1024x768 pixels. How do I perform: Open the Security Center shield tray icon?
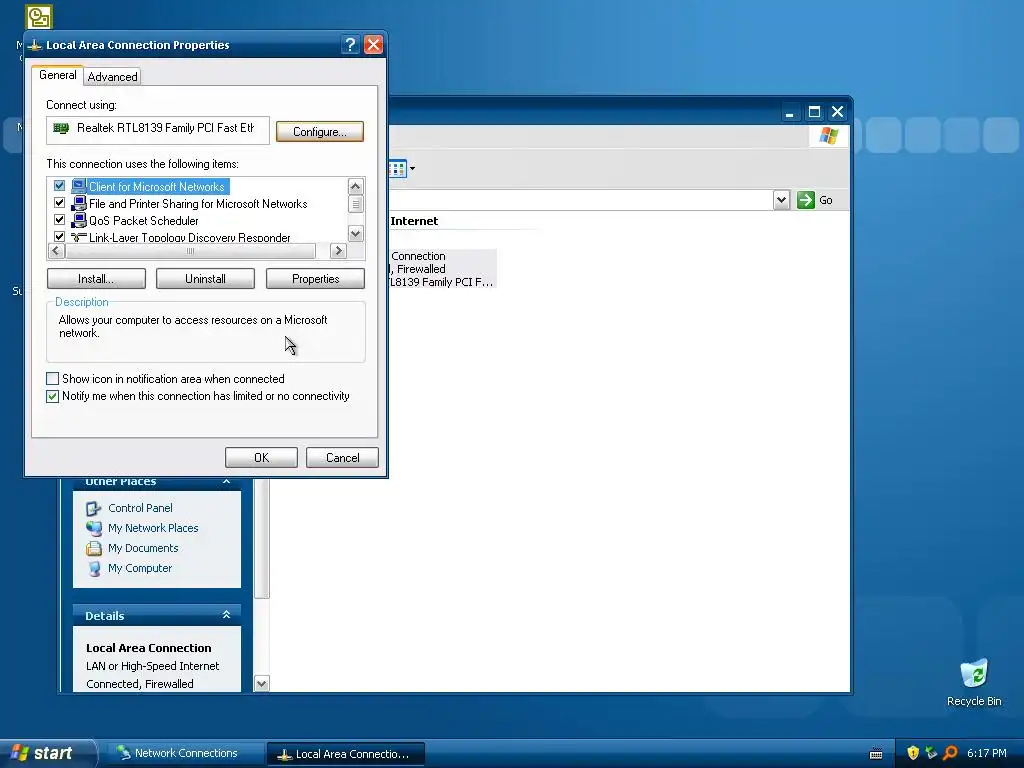[x=913, y=753]
